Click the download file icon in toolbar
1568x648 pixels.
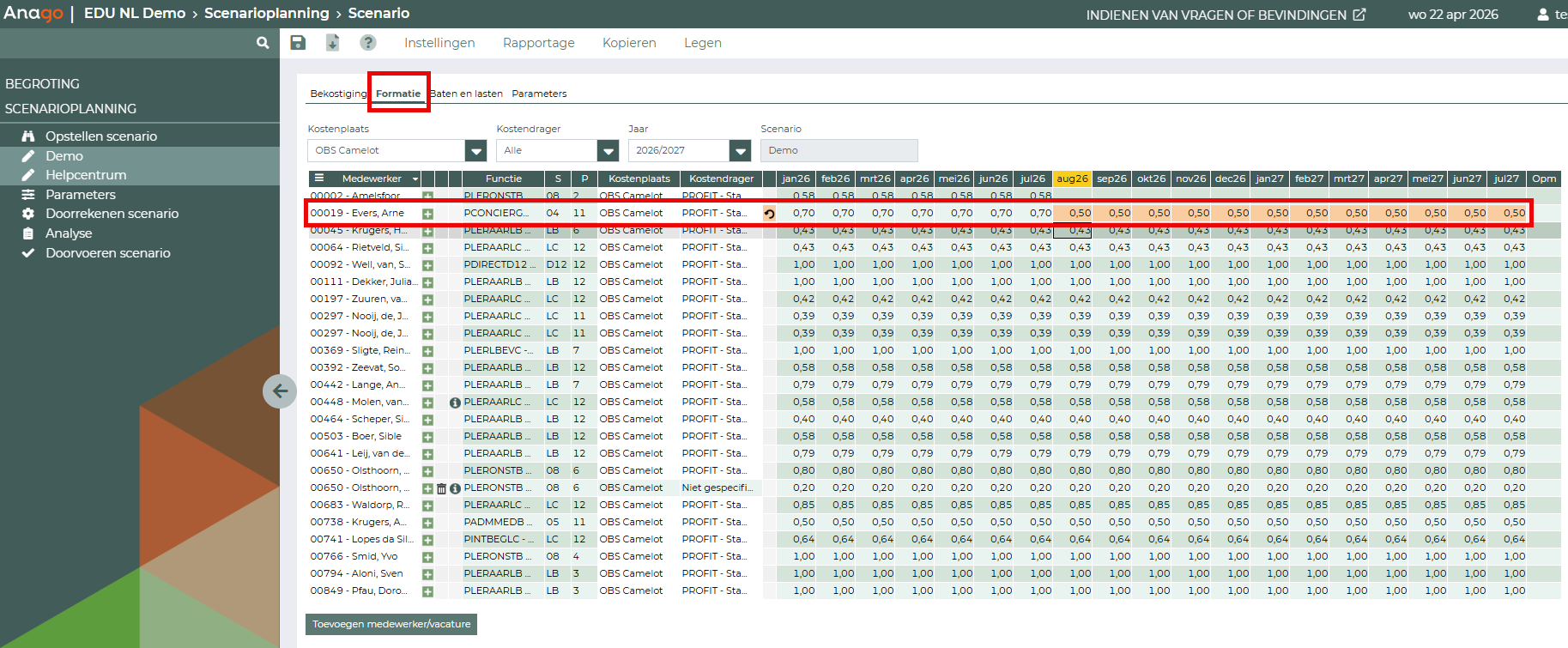coord(332,43)
